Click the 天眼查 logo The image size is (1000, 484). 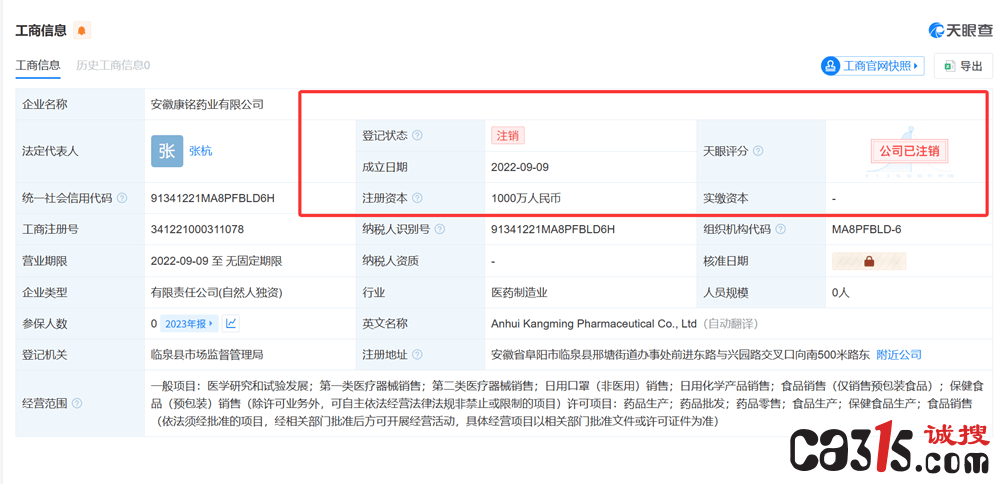pos(960,30)
